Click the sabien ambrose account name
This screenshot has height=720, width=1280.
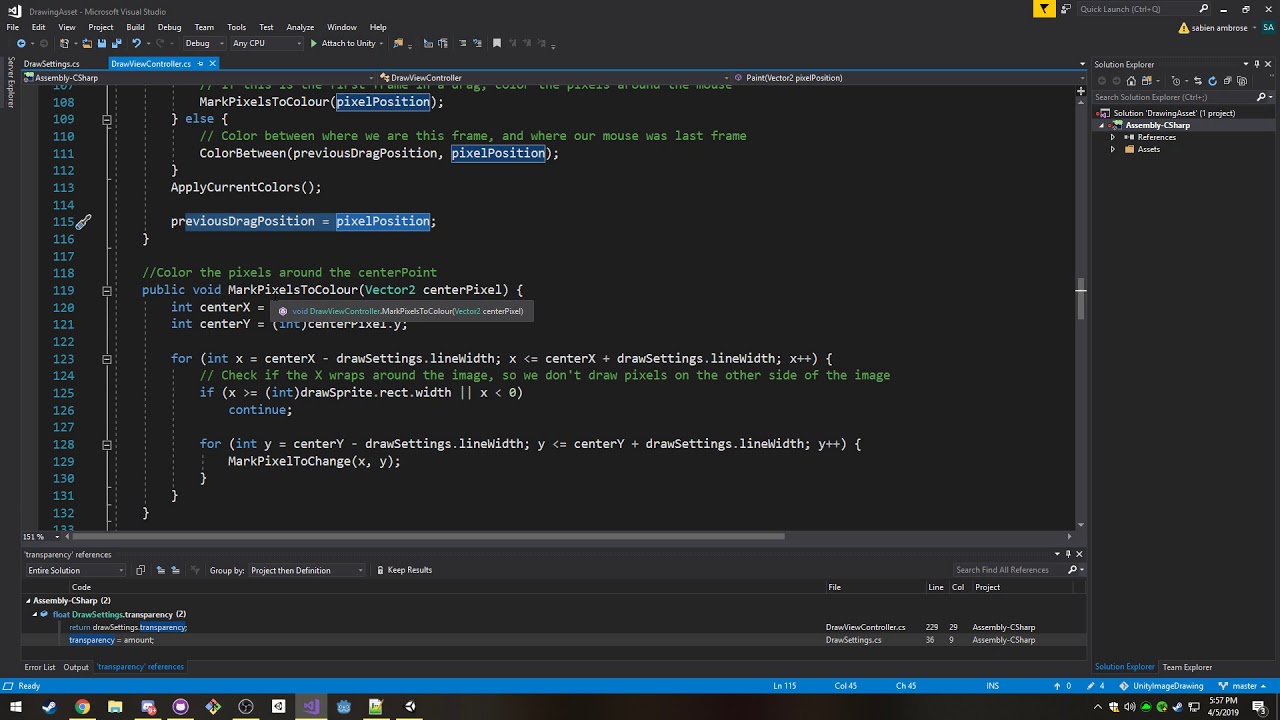pyautogui.click(x=1220, y=28)
